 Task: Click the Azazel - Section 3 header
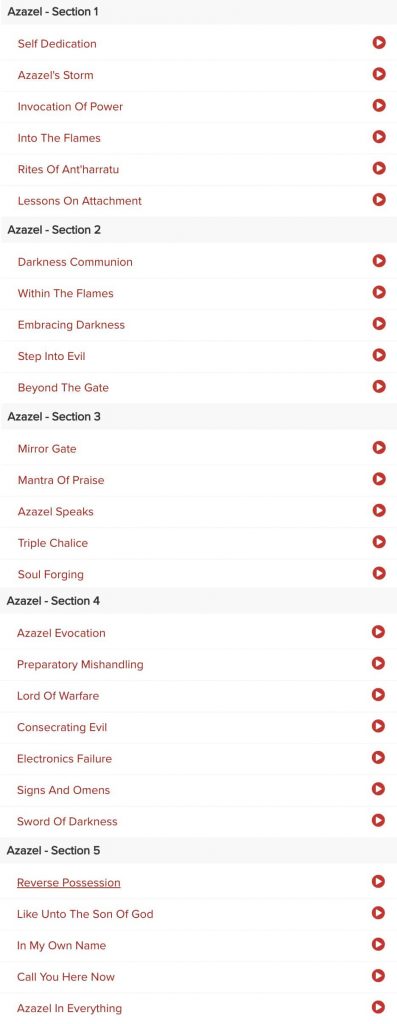pos(198,416)
